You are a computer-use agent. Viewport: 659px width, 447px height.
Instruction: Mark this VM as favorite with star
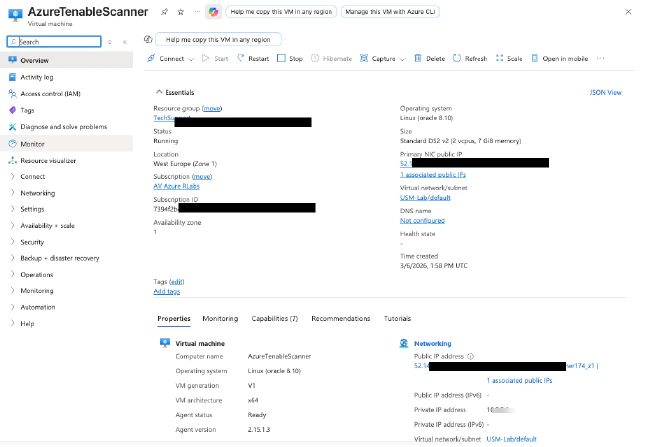point(181,12)
